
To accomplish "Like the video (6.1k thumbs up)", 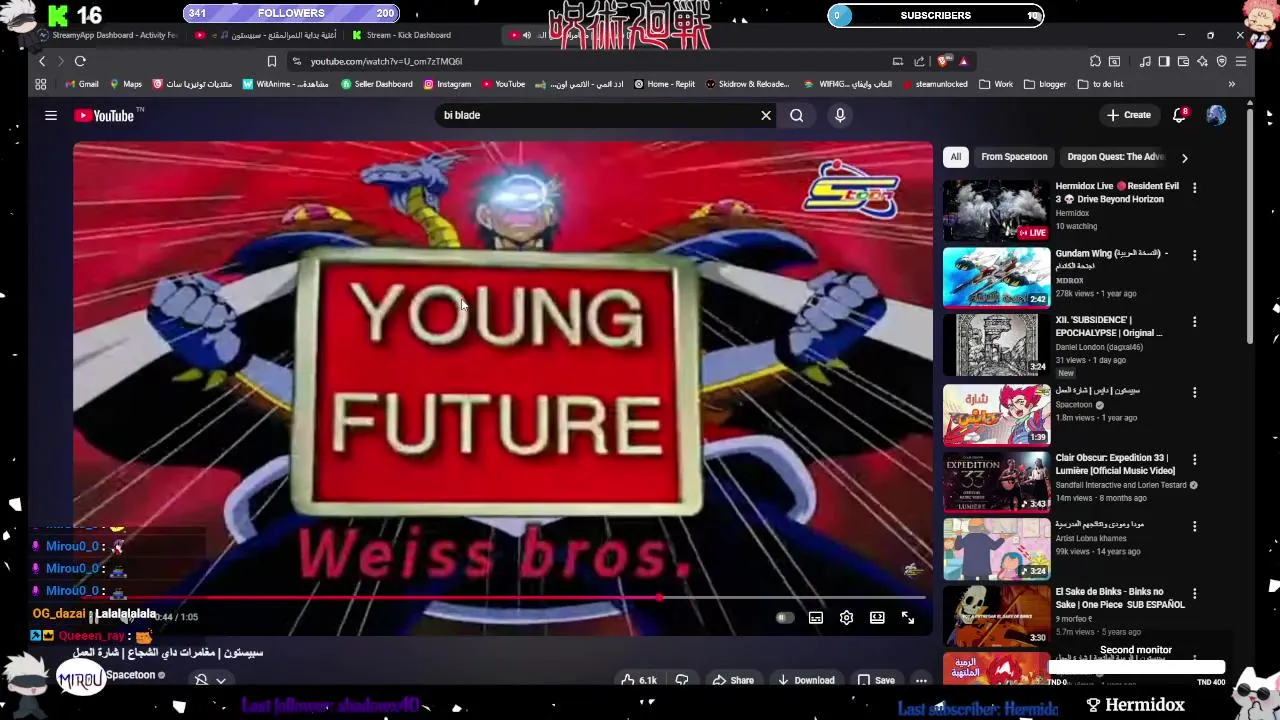I will 639,680.
